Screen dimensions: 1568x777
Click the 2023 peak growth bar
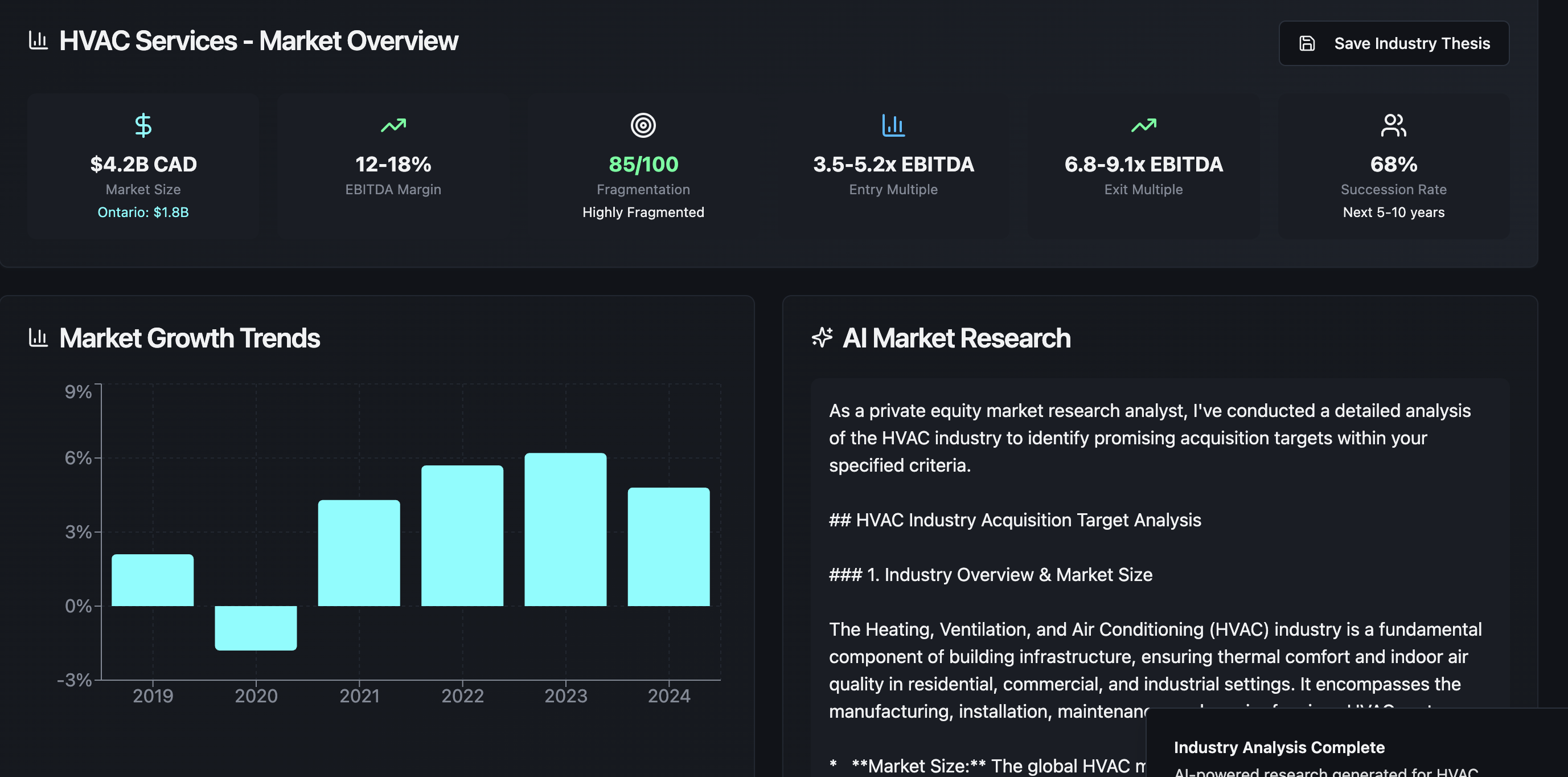565,529
